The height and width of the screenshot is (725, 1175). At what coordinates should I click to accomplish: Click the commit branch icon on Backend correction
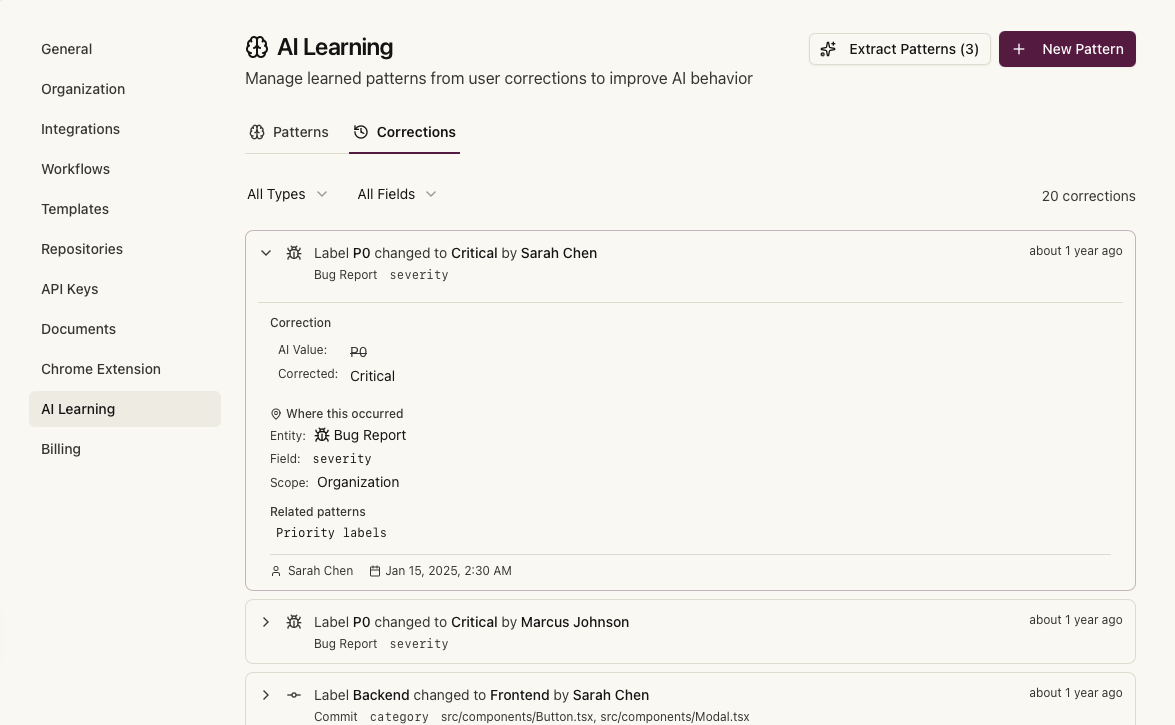[293, 694]
